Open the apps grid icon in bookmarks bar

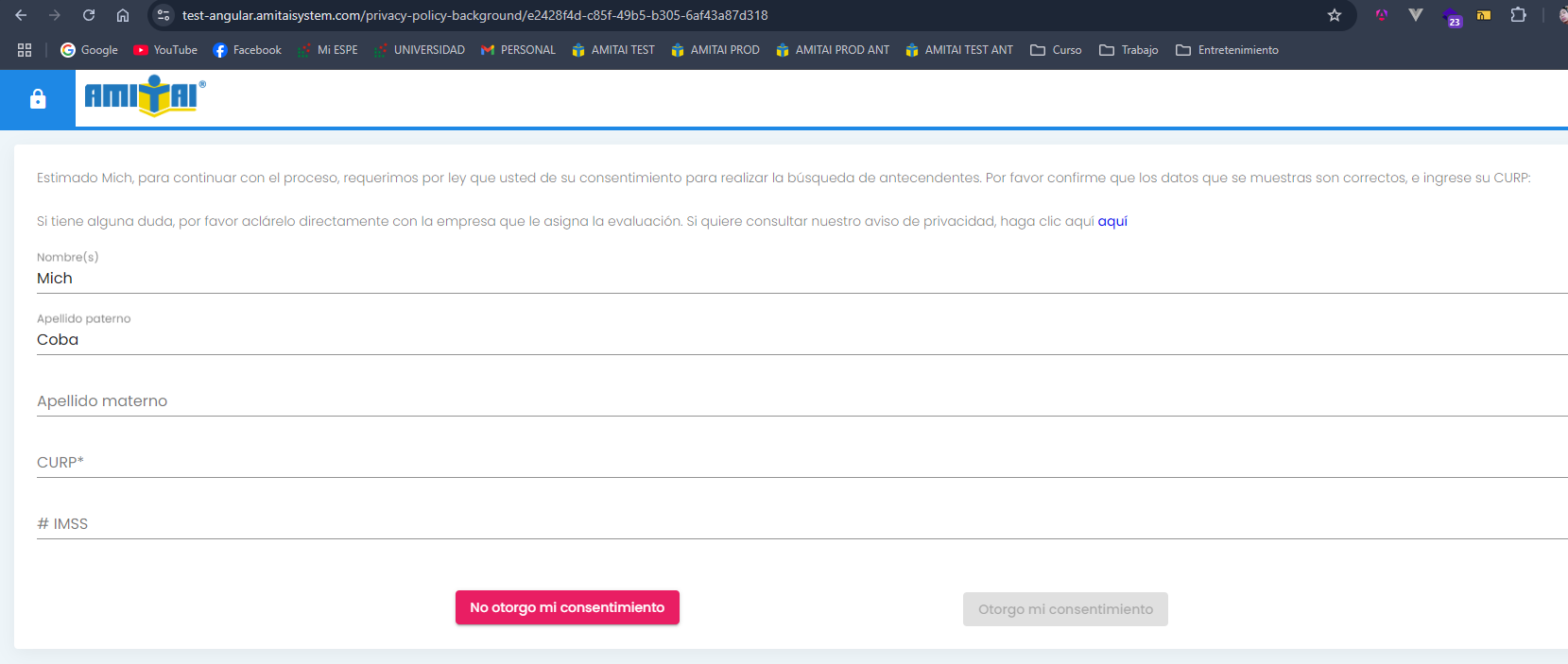pyautogui.click(x=25, y=50)
